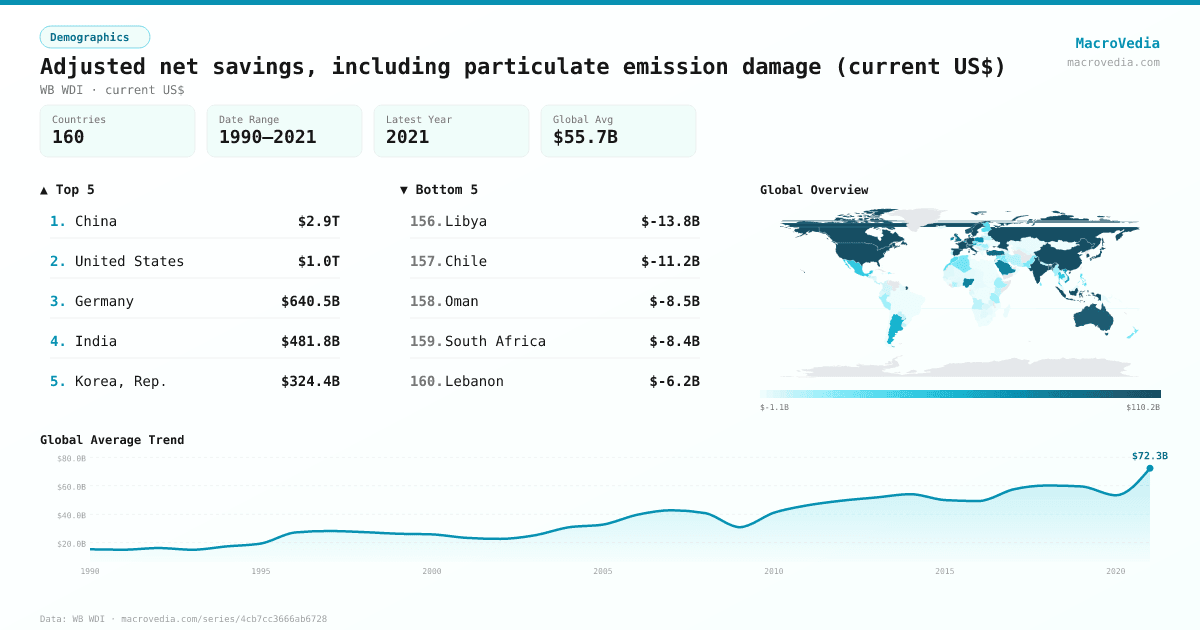Click the Date Range 1990–2021 card
This screenshot has height=630, width=1200.
284,130
